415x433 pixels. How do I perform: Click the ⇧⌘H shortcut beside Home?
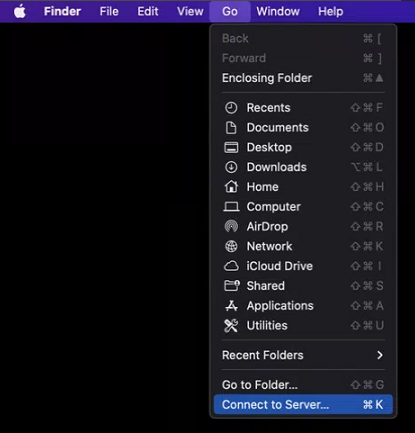pos(367,187)
